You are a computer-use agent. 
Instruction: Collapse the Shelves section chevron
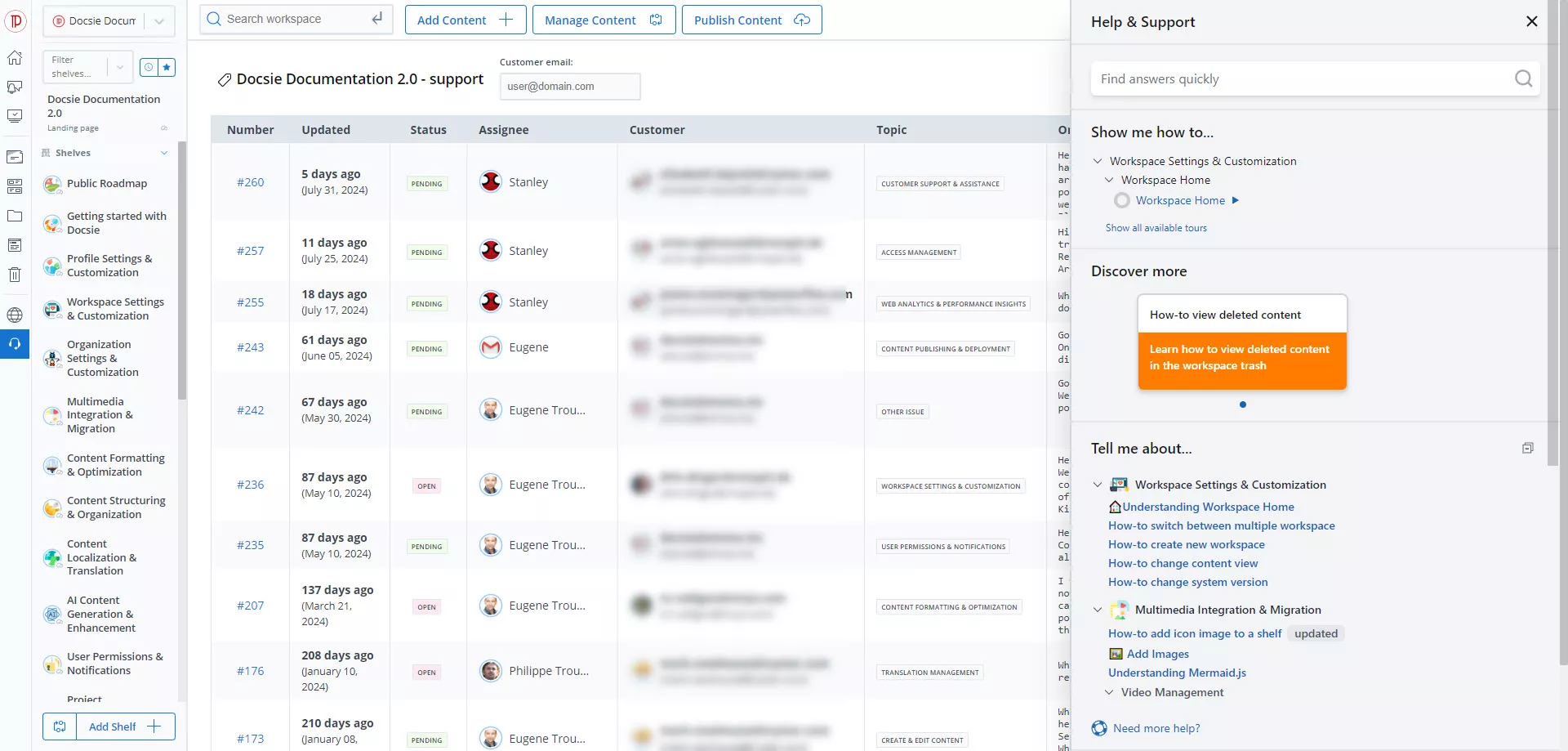164,153
